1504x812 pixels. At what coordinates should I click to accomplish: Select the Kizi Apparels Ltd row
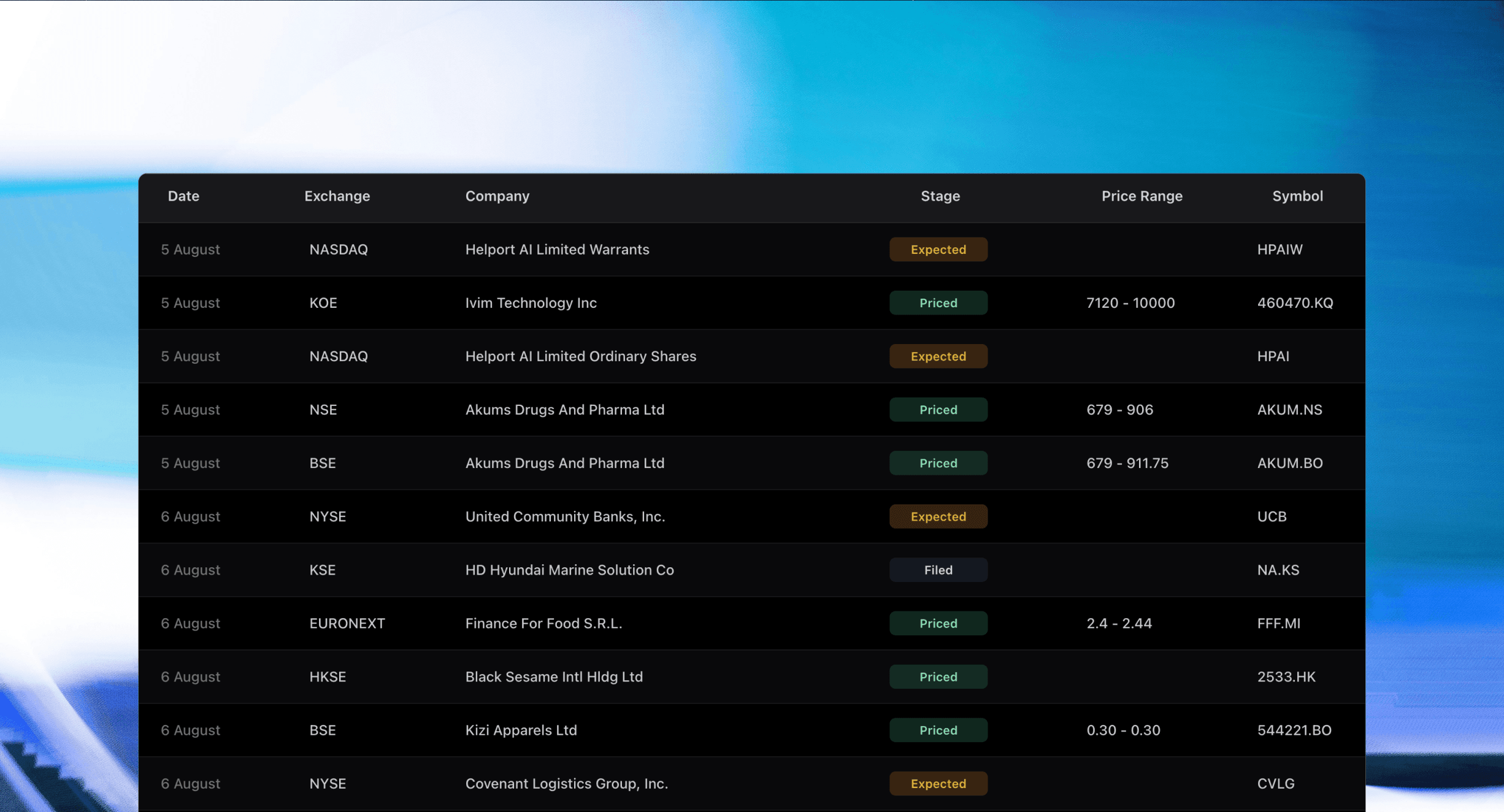point(520,730)
